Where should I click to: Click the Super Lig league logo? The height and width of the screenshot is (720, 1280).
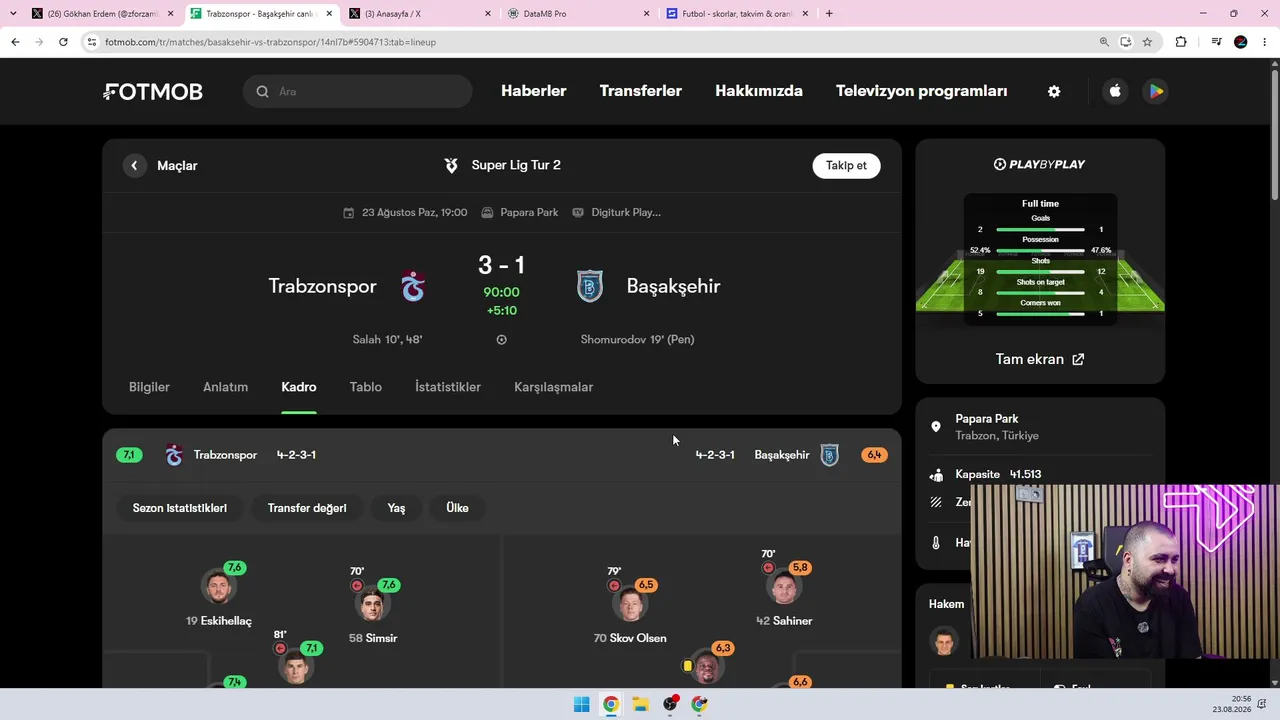pyautogui.click(x=452, y=165)
